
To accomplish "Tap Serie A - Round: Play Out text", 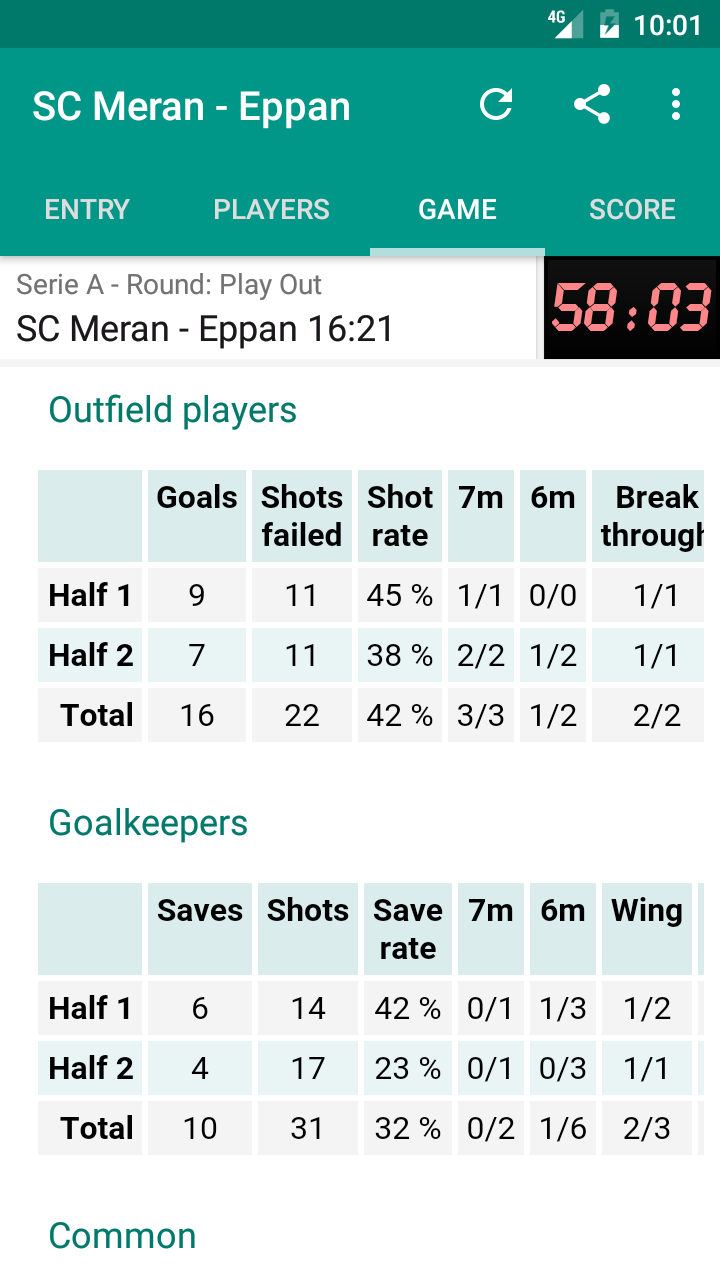I will click(x=168, y=284).
